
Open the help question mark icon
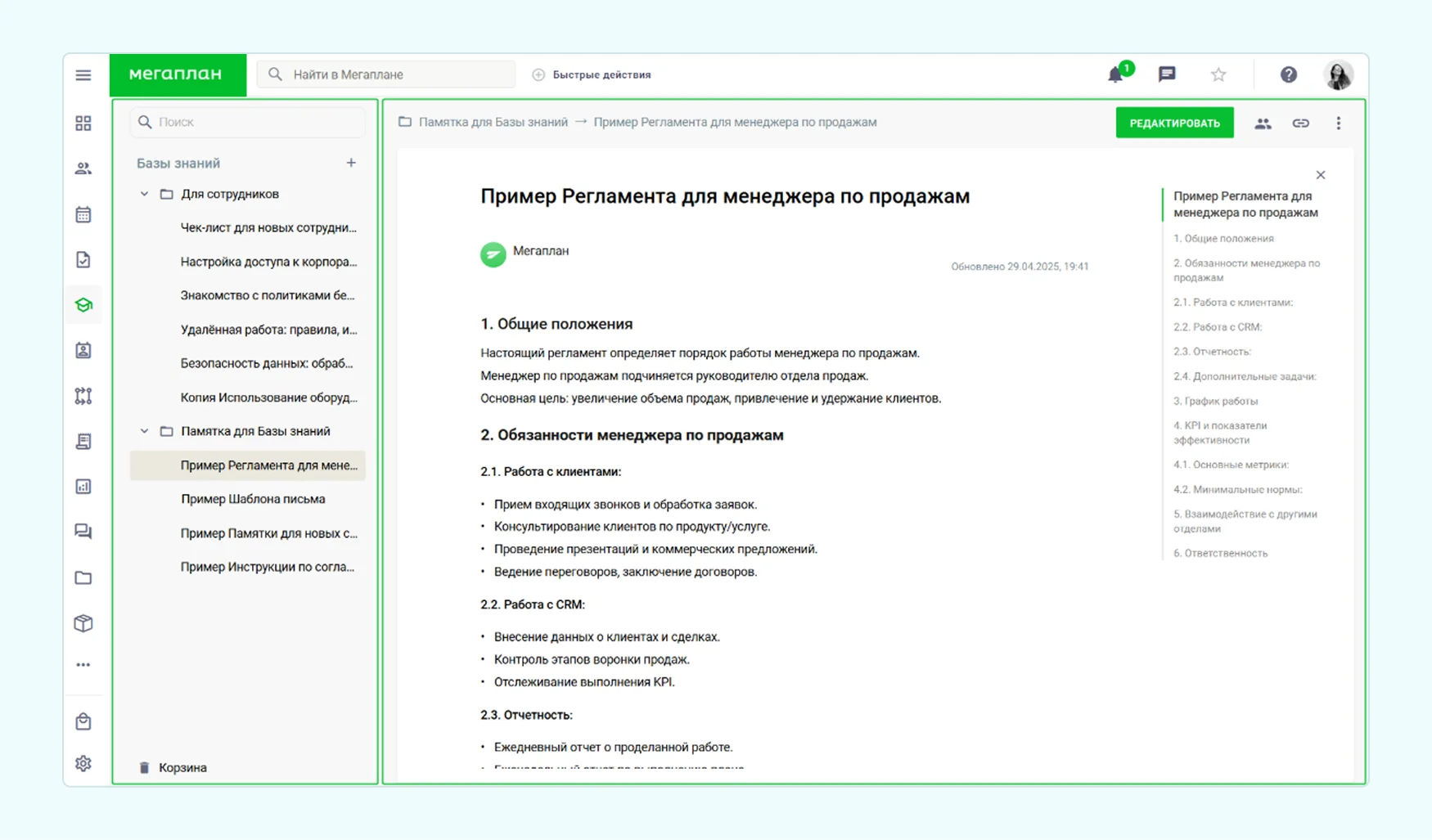1289,74
